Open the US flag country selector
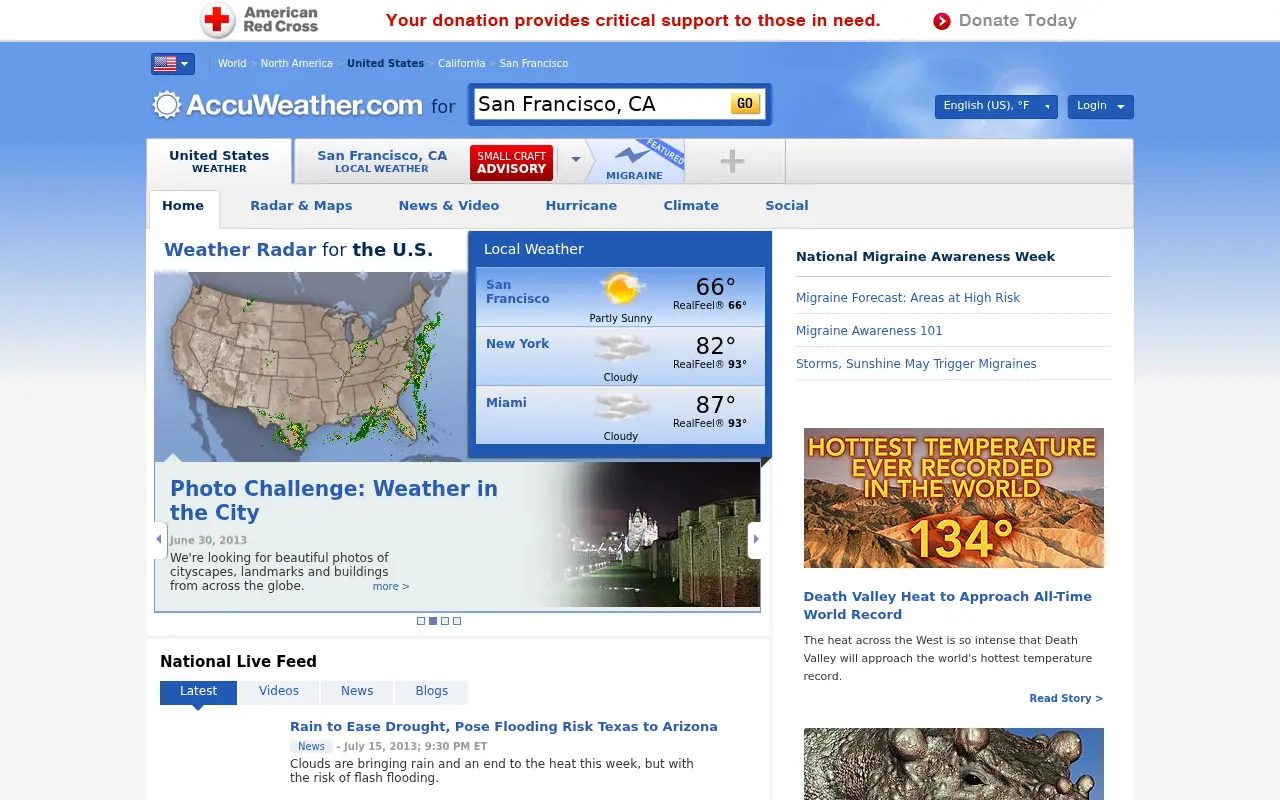Image resolution: width=1280 pixels, height=800 pixels. (173, 64)
